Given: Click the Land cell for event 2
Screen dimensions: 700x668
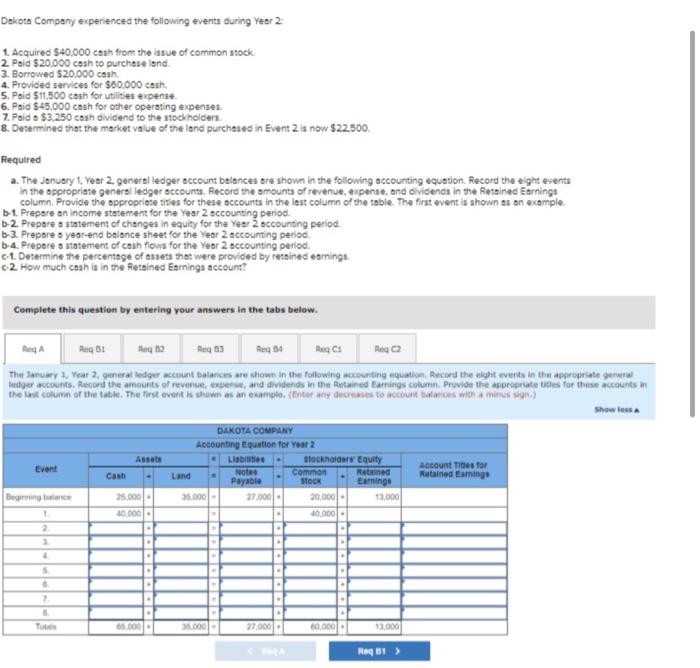Looking at the screenshot, I should 181,528.
